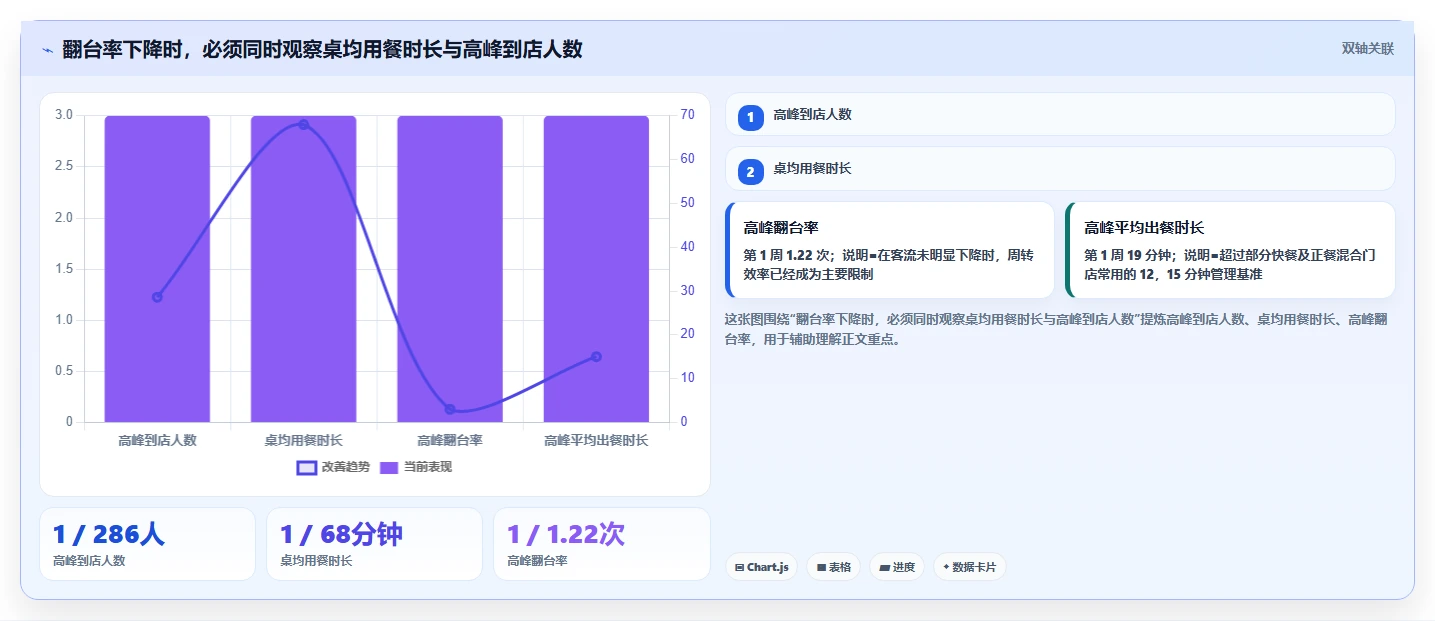
Task: Click the right axis value 30
Action: pos(687,291)
